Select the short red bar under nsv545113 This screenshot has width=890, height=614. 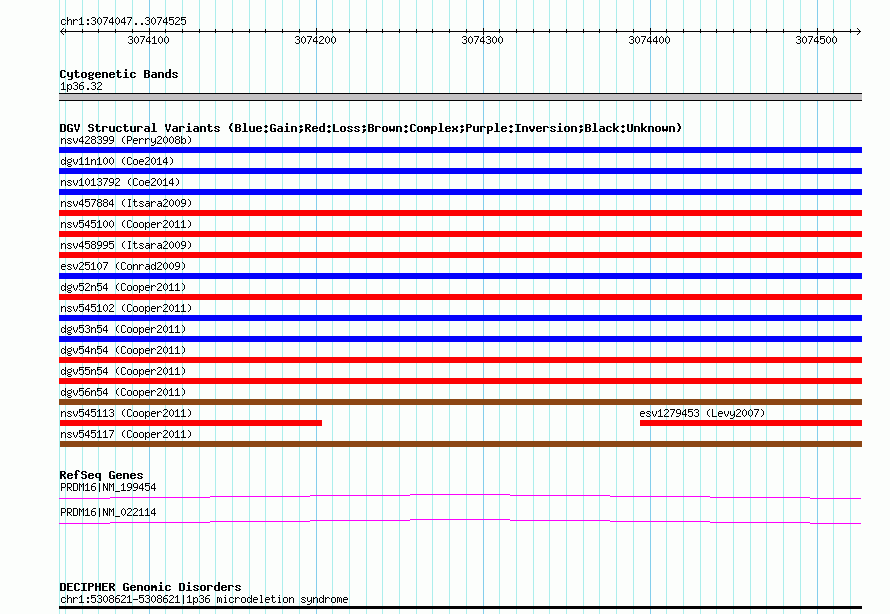pos(191,423)
